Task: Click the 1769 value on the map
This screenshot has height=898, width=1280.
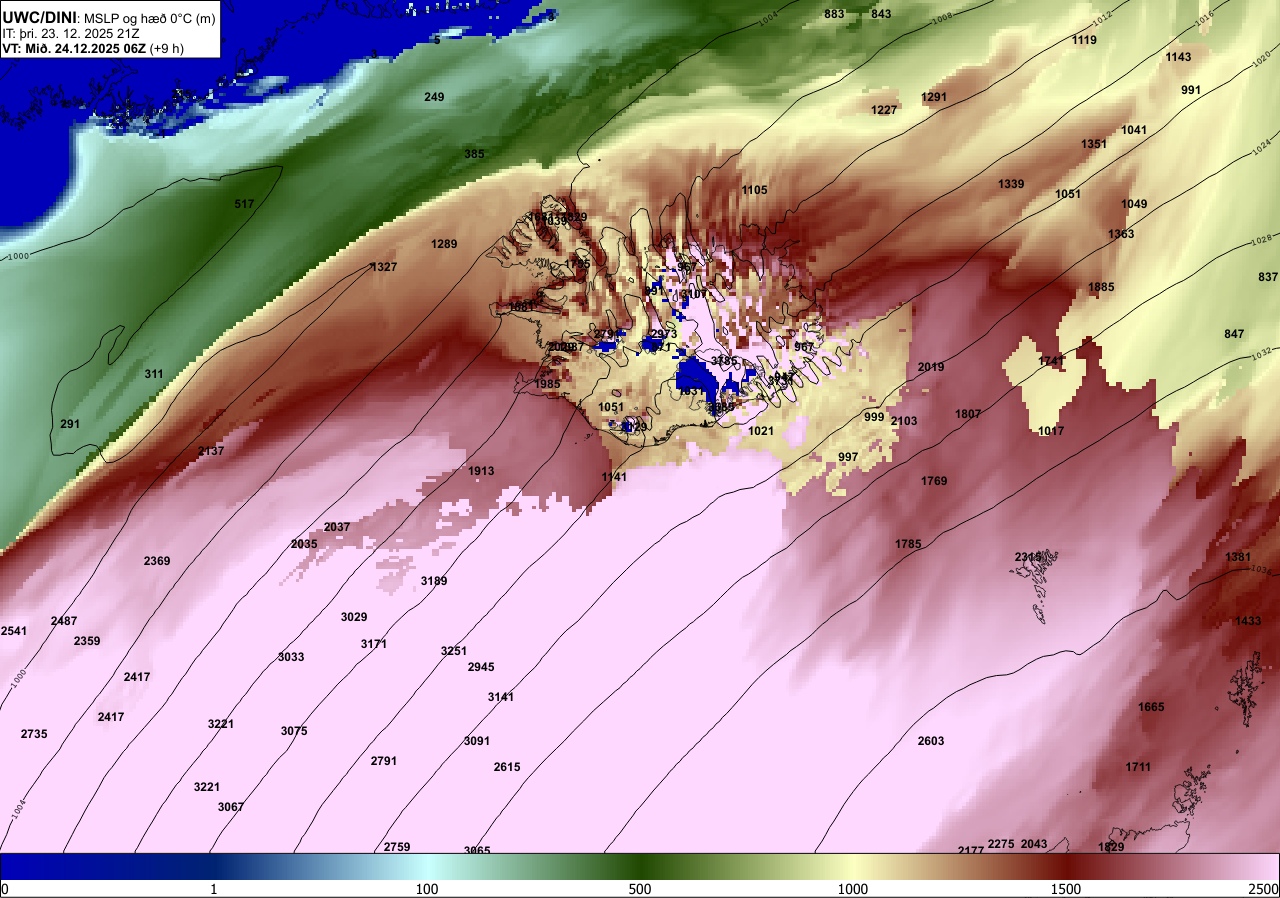Action: 934,481
